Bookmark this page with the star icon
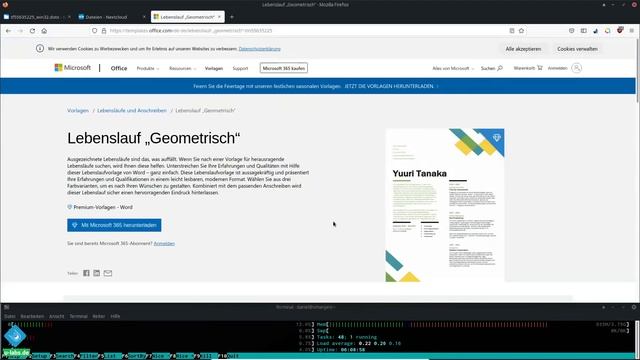Viewport: 640px width, 360px height. click(521, 31)
